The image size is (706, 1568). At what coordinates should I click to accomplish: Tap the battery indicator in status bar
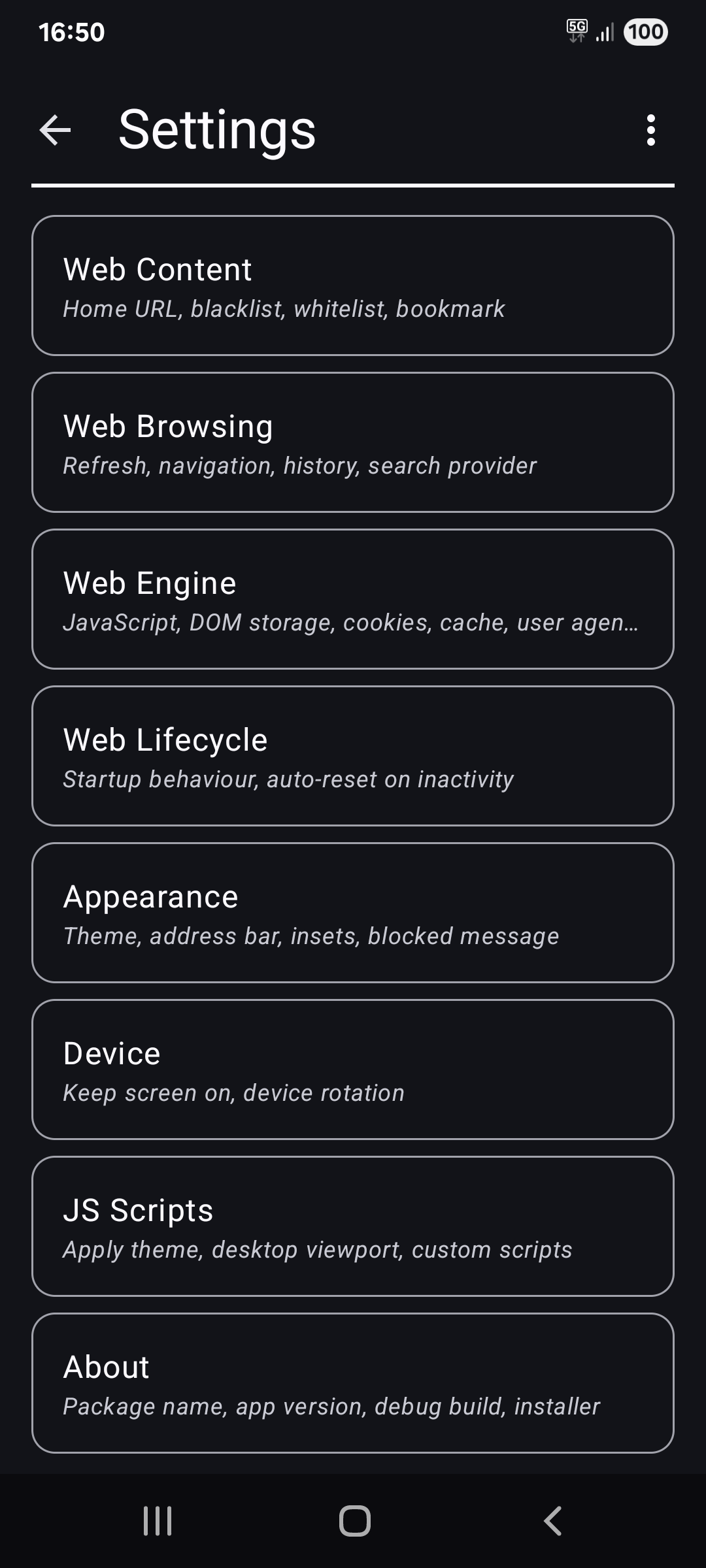[646, 32]
